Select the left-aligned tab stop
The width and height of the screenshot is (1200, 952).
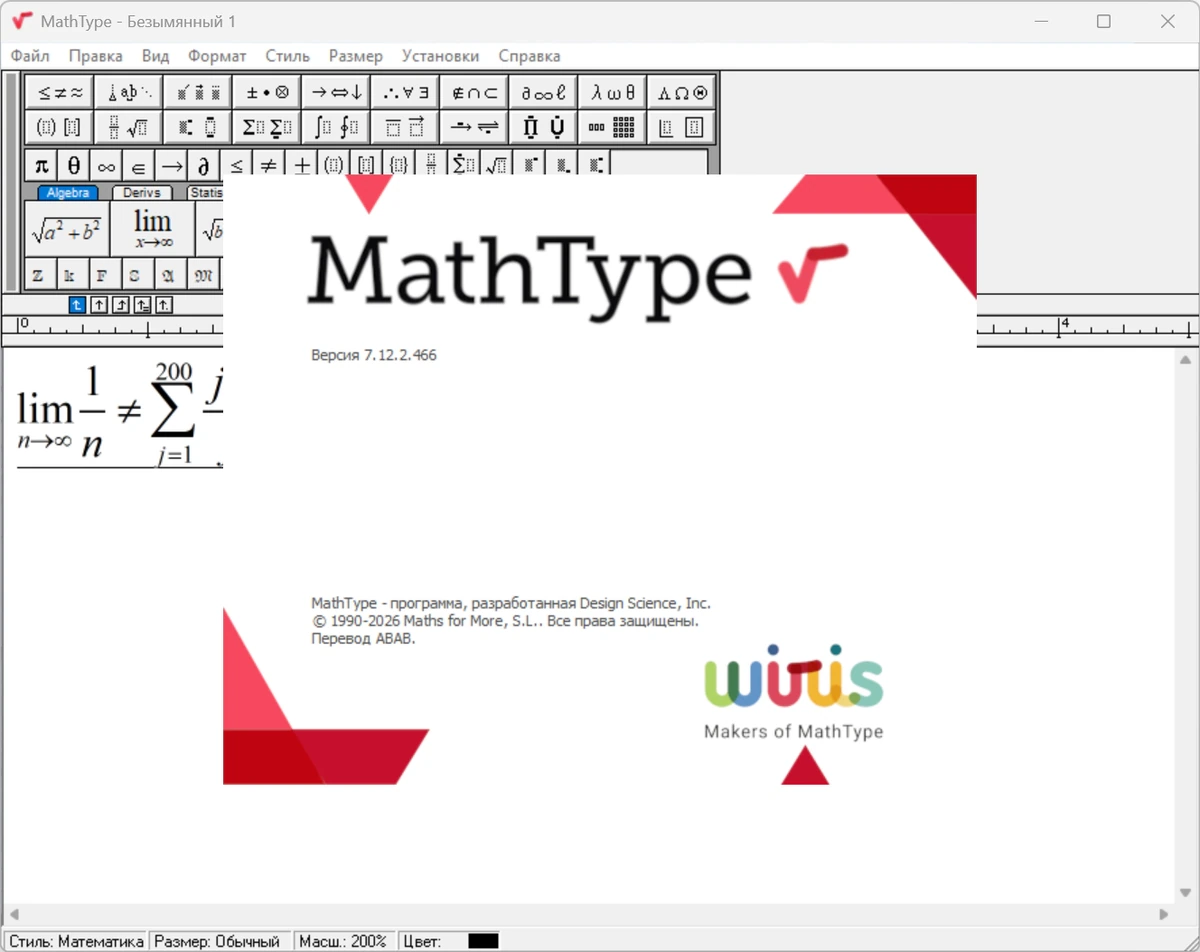tap(77, 305)
